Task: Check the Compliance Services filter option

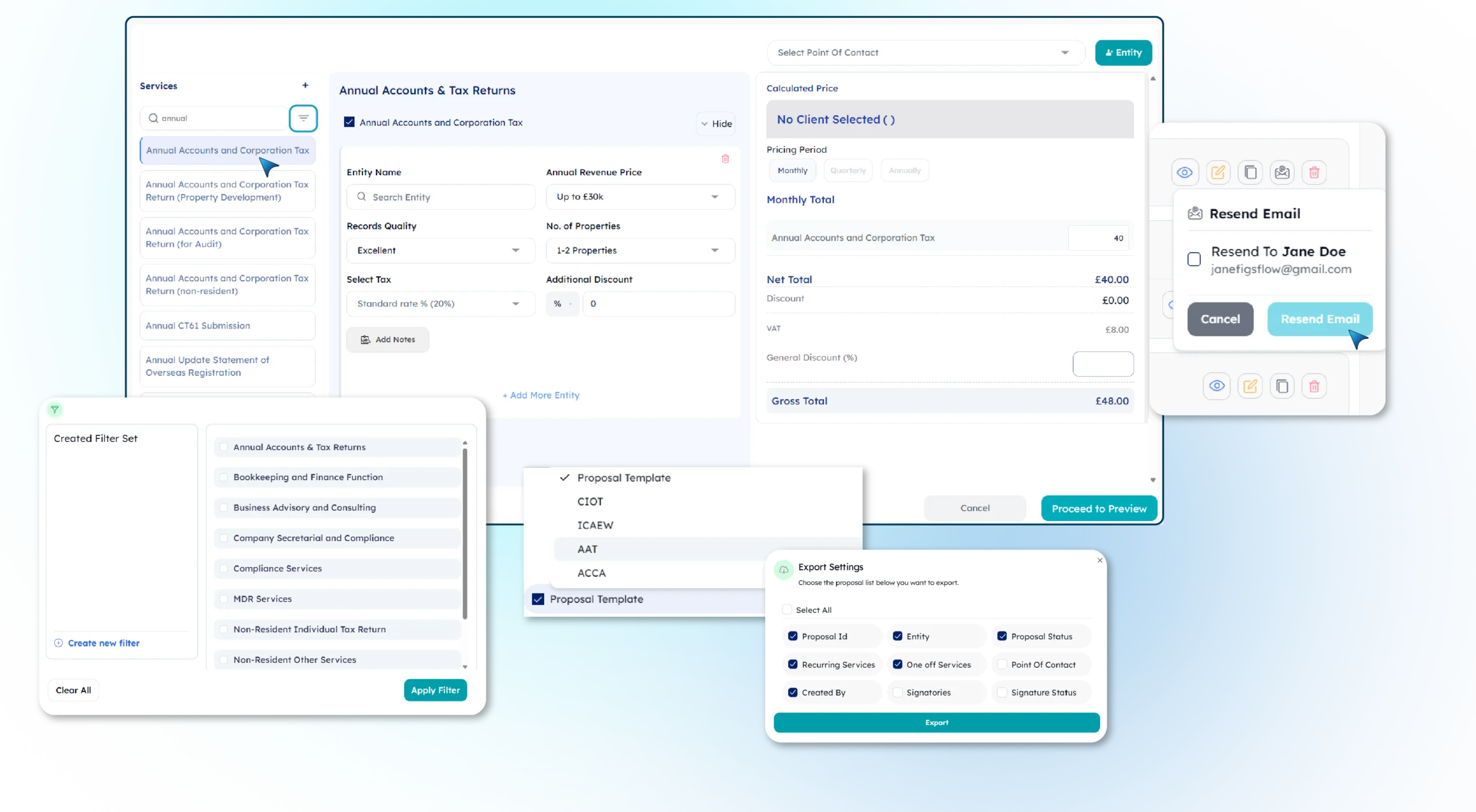Action: tap(224, 568)
